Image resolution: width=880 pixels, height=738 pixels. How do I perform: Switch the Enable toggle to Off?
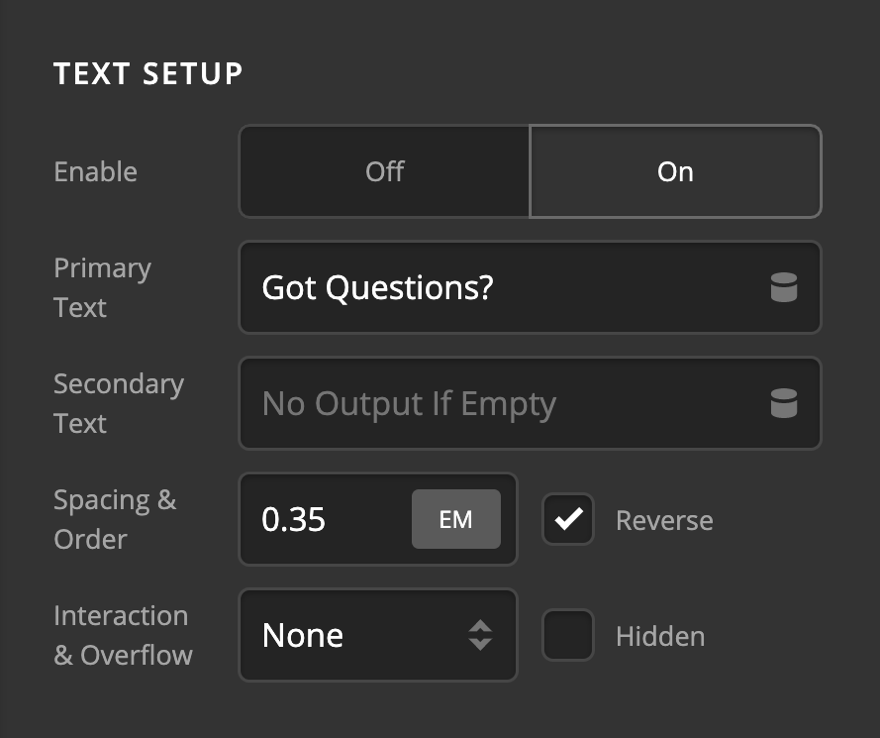coord(383,171)
